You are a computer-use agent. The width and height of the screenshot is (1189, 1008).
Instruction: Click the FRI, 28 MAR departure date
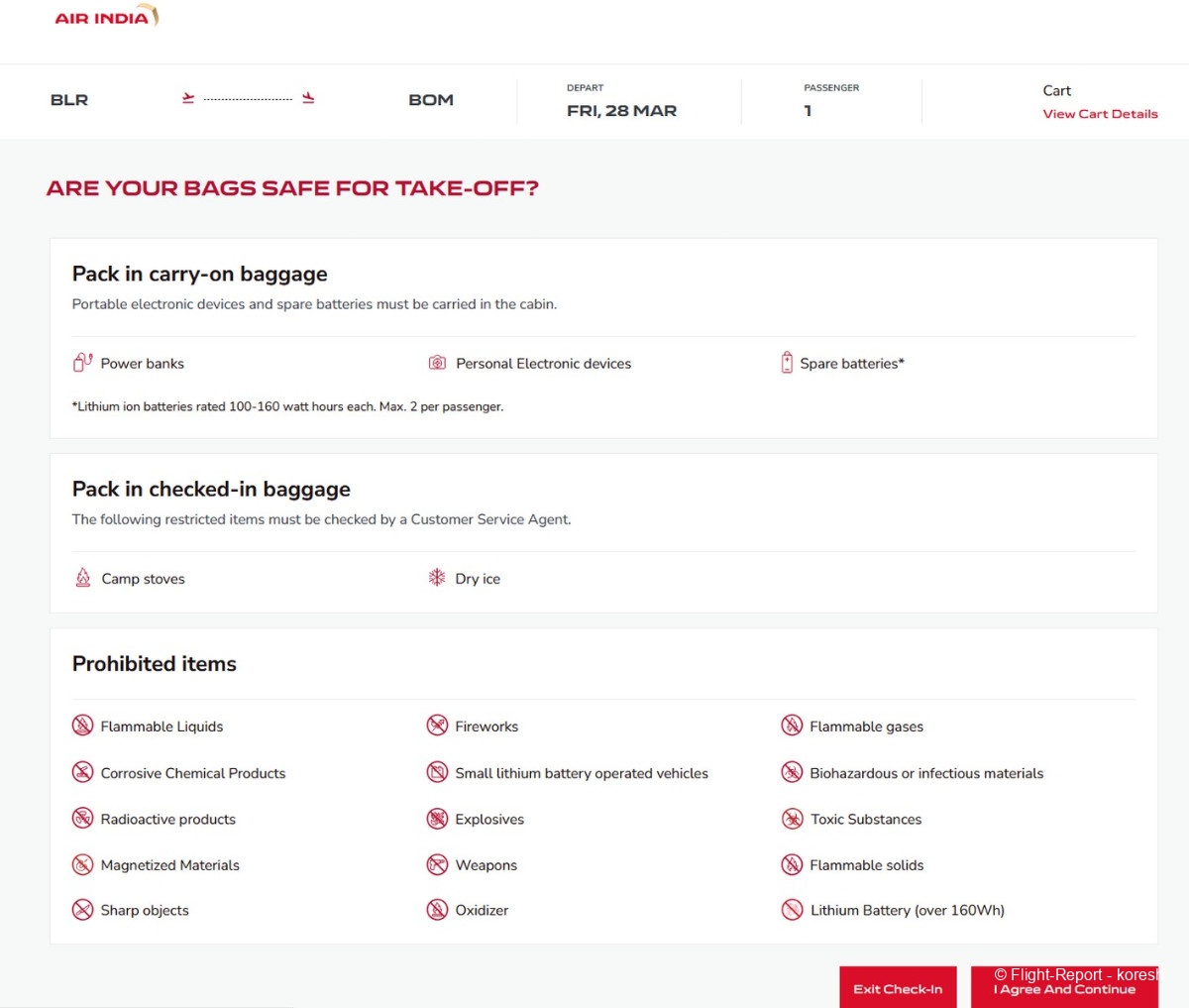pos(621,111)
